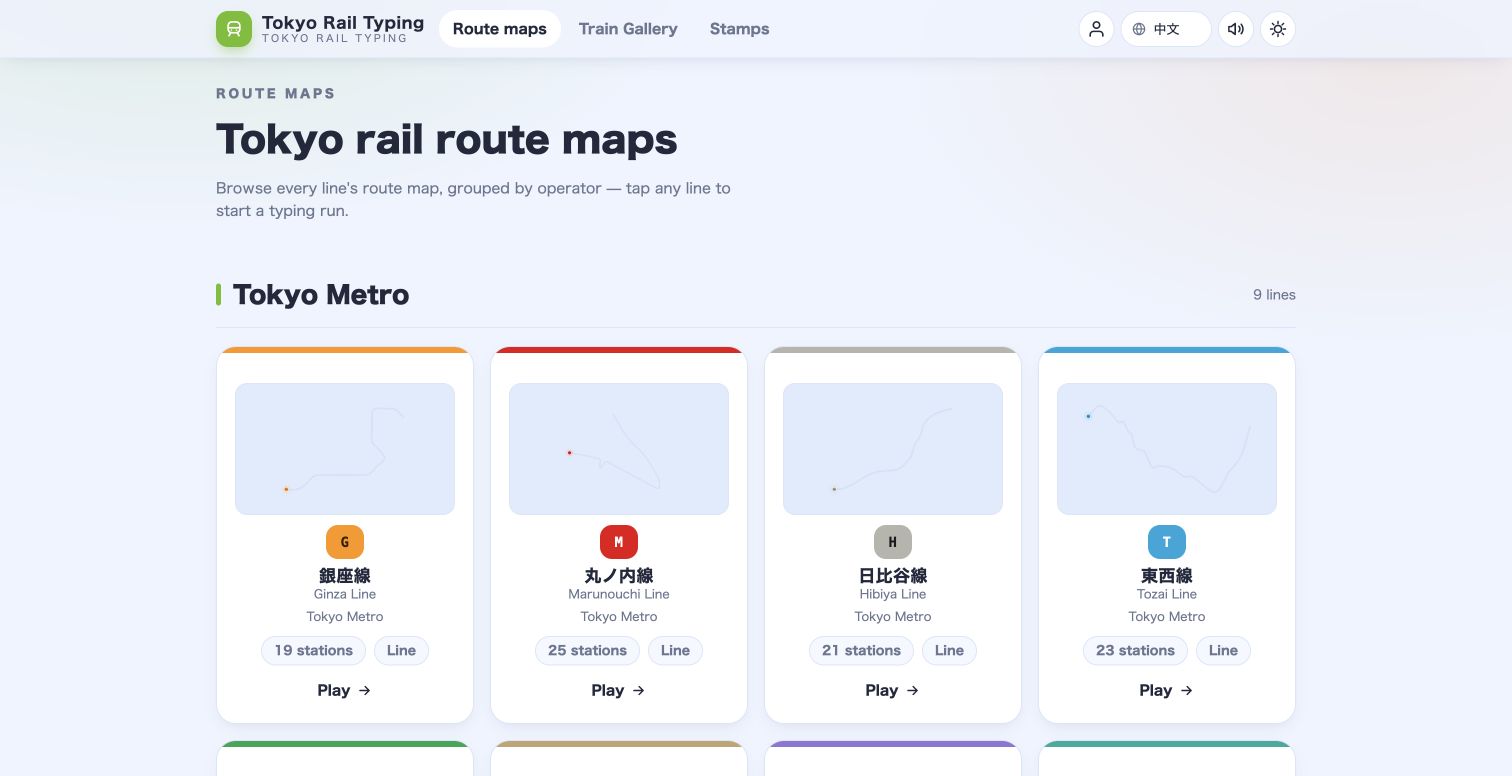This screenshot has height=776, width=1512.
Task: Click the 丸ノ内線 card title
Action: pyautogui.click(x=619, y=575)
